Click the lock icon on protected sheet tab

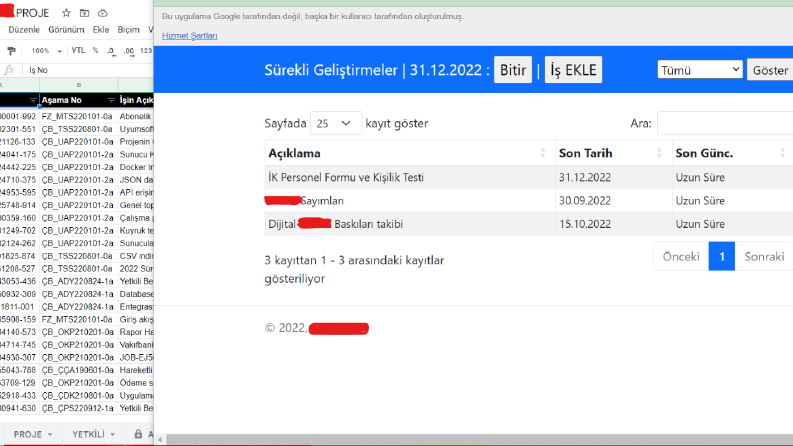[138, 434]
